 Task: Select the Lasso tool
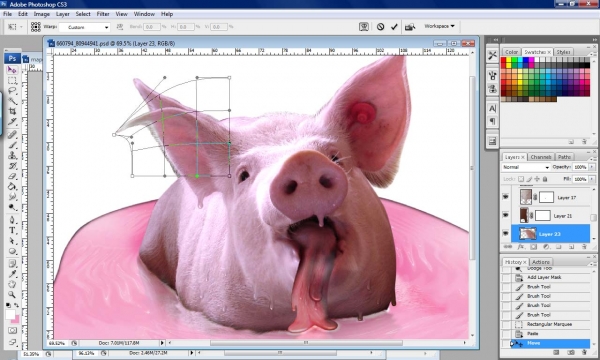point(12,91)
